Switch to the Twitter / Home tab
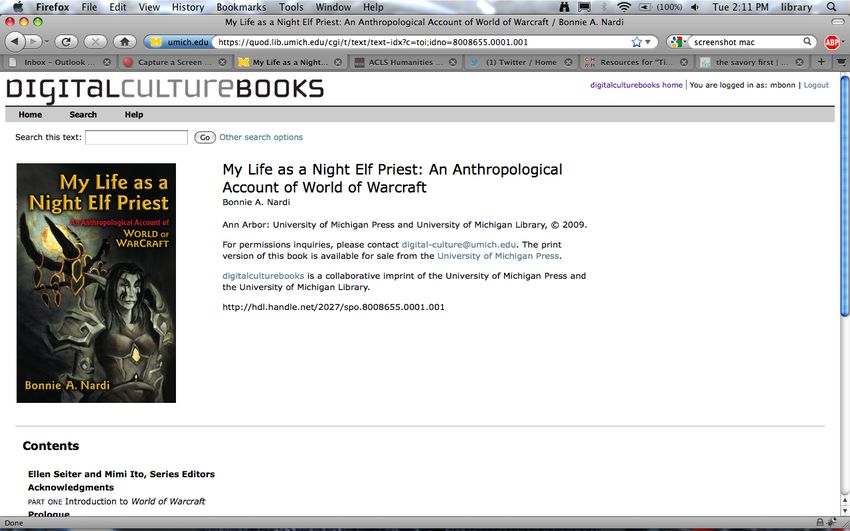The height and width of the screenshot is (531, 850). (x=520, y=62)
